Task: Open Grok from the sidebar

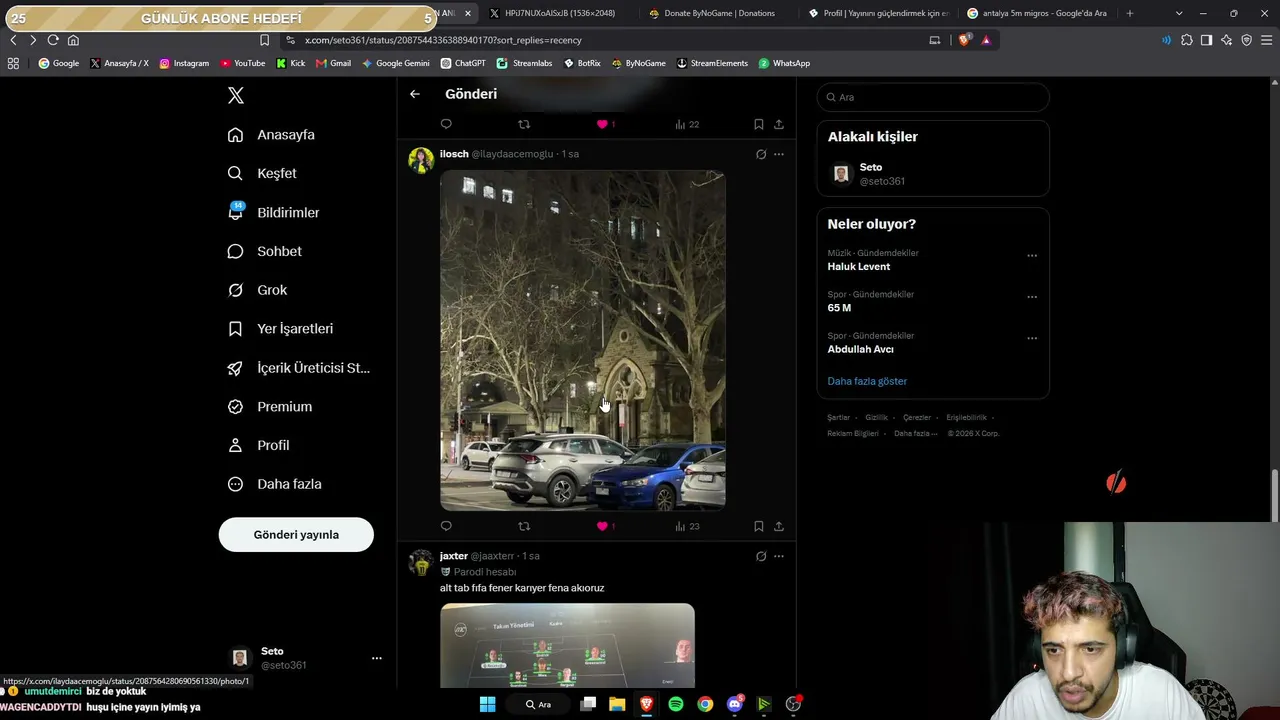Action: (x=257, y=290)
